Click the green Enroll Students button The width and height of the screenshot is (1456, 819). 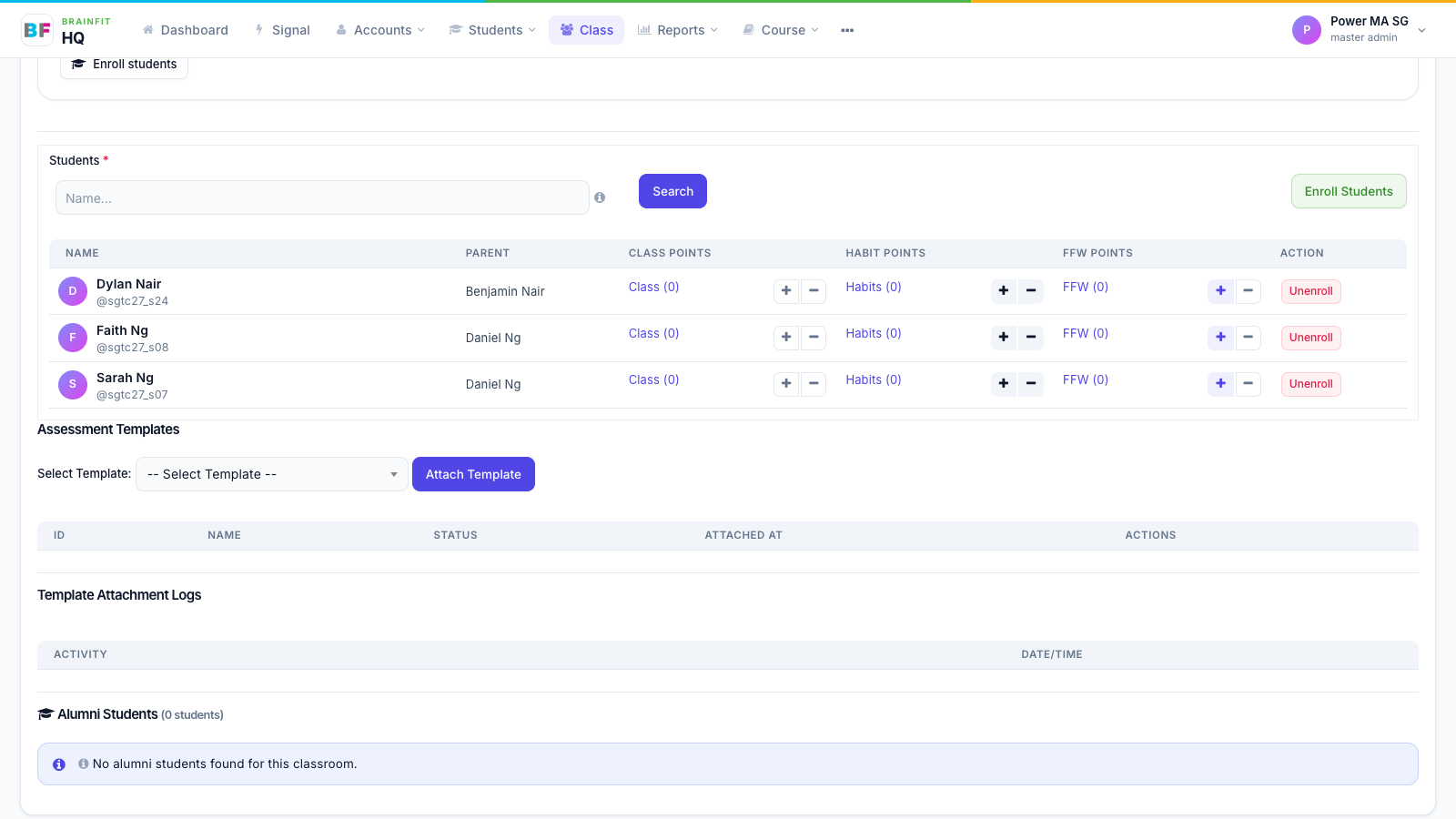coord(1349,191)
